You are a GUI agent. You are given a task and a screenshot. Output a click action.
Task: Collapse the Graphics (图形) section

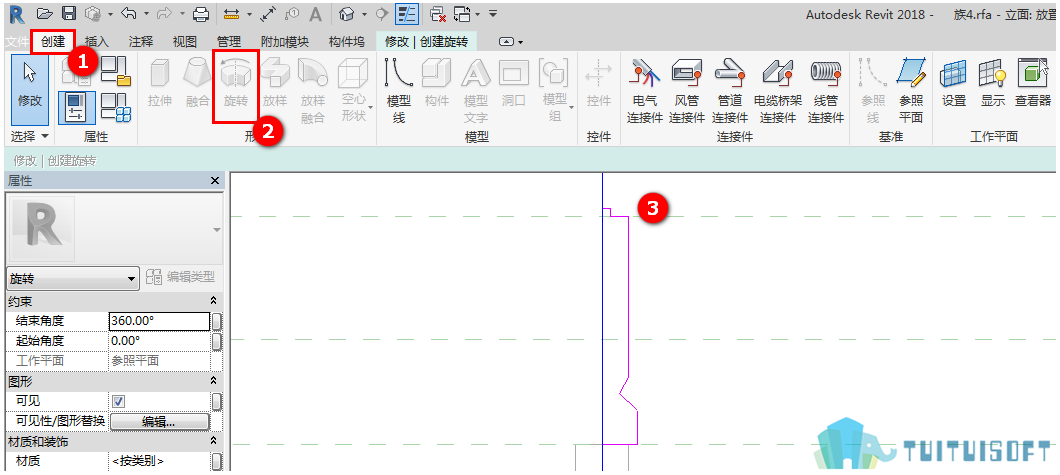(214, 381)
